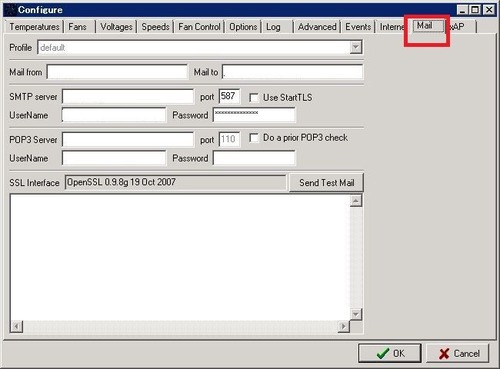Select the Mail tab
This screenshot has width=500, height=369.
[x=428, y=26]
